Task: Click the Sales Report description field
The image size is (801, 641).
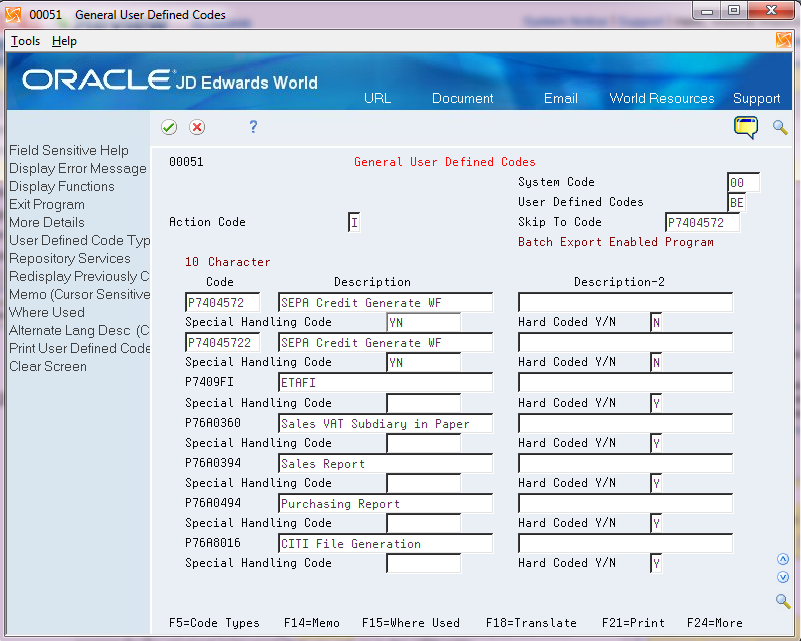Action: coord(386,463)
